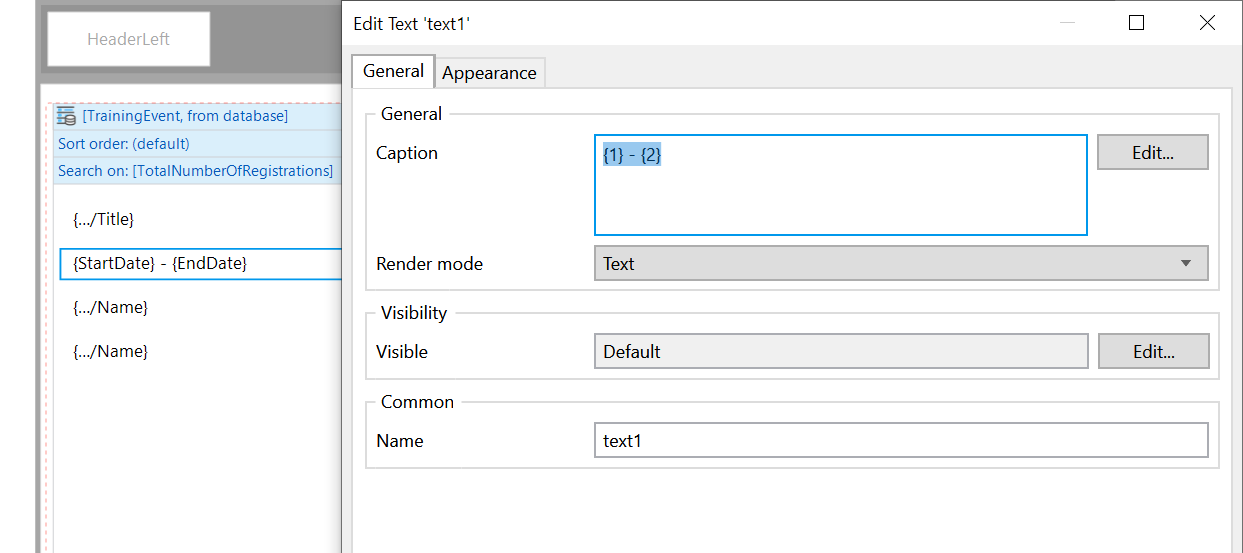The width and height of the screenshot is (1243, 553).
Task: Click the HeaderLeft placeholder region
Action: tap(129, 40)
